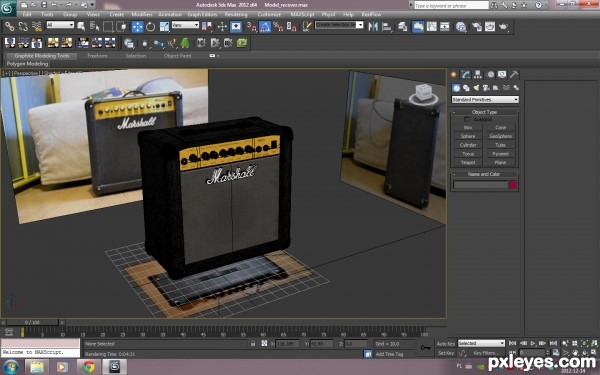Image resolution: width=600 pixels, height=375 pixels.
Task: Click the Teapot primitive button
Action: 468,163
